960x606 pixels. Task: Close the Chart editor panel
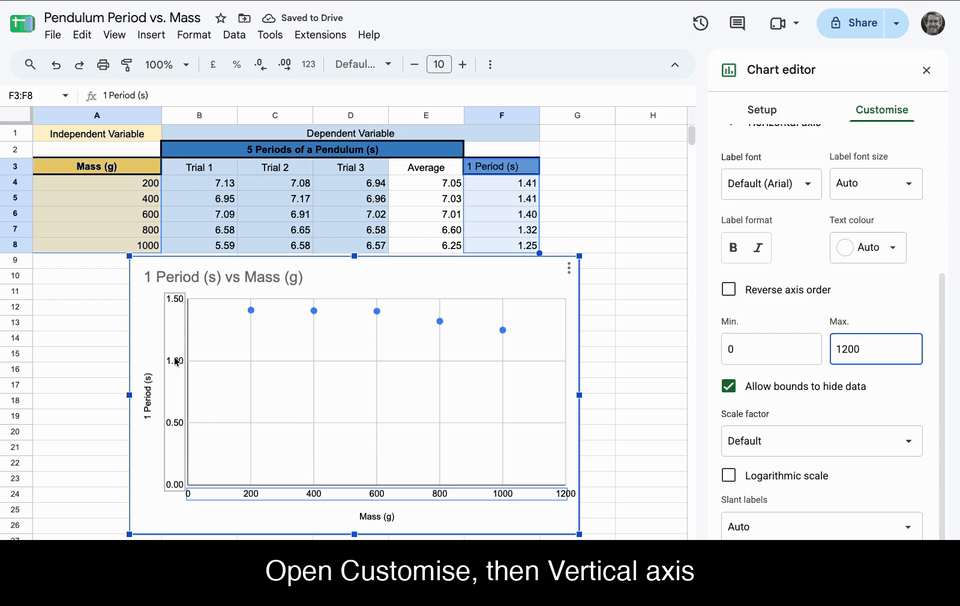pyautogui.click(x=926, y=70)
